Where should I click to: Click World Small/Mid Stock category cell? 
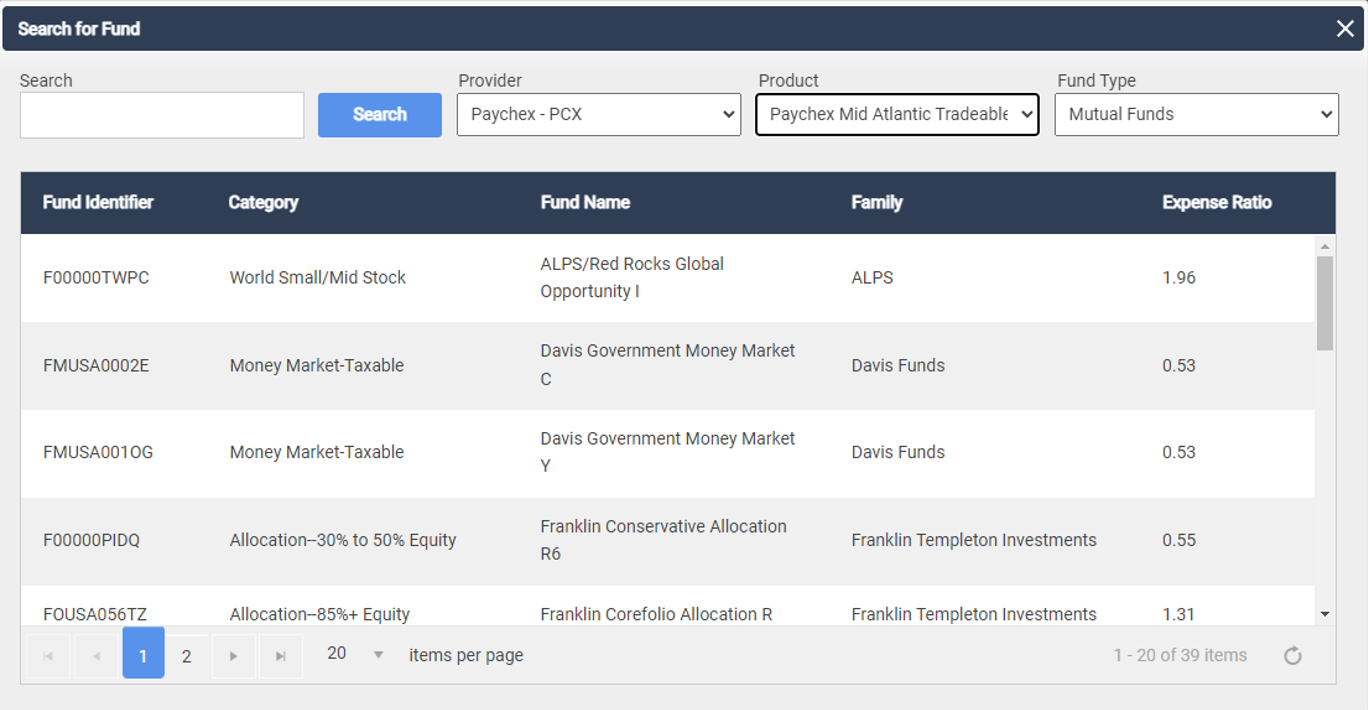click(318, 278)
